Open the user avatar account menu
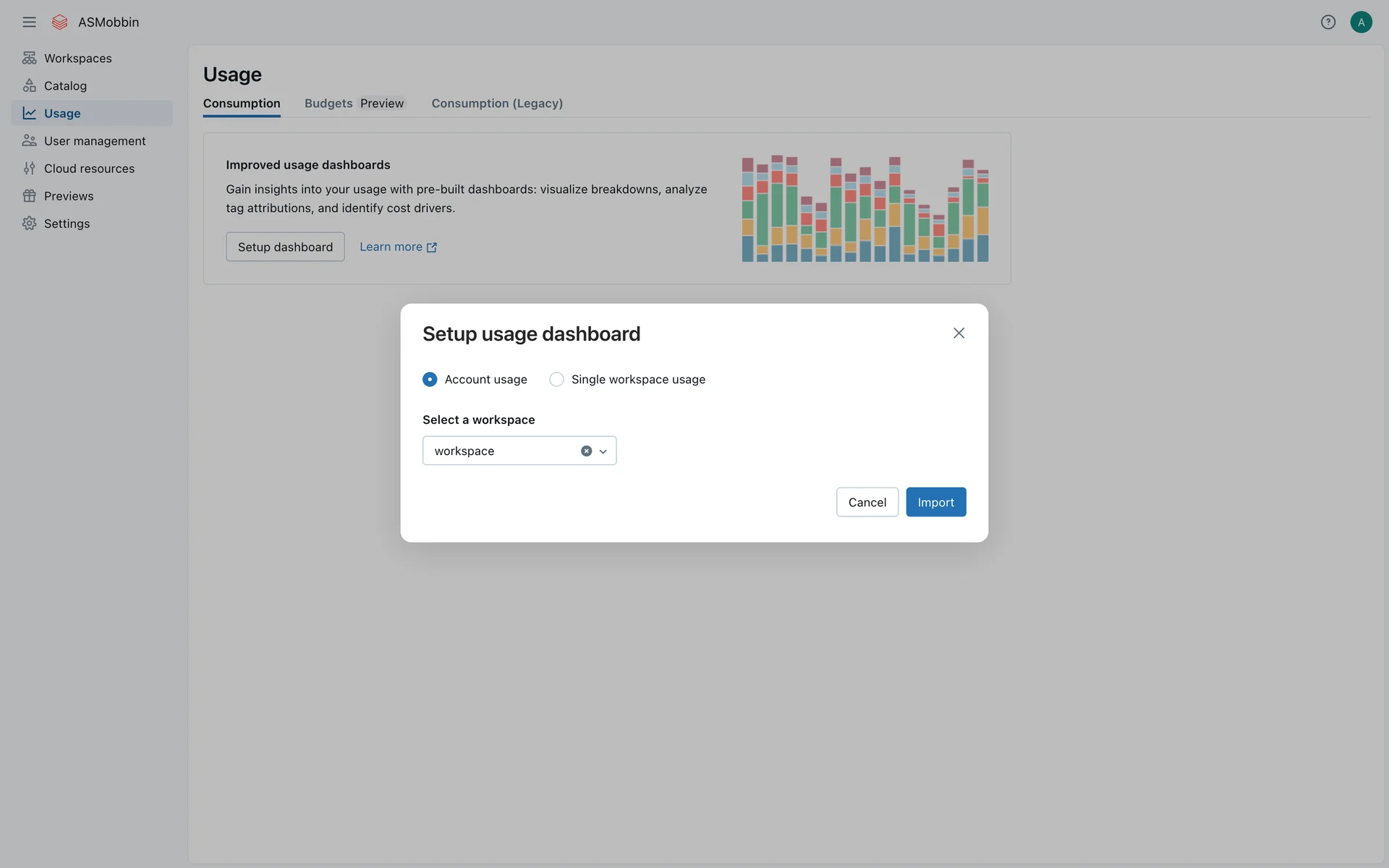 1361,22
